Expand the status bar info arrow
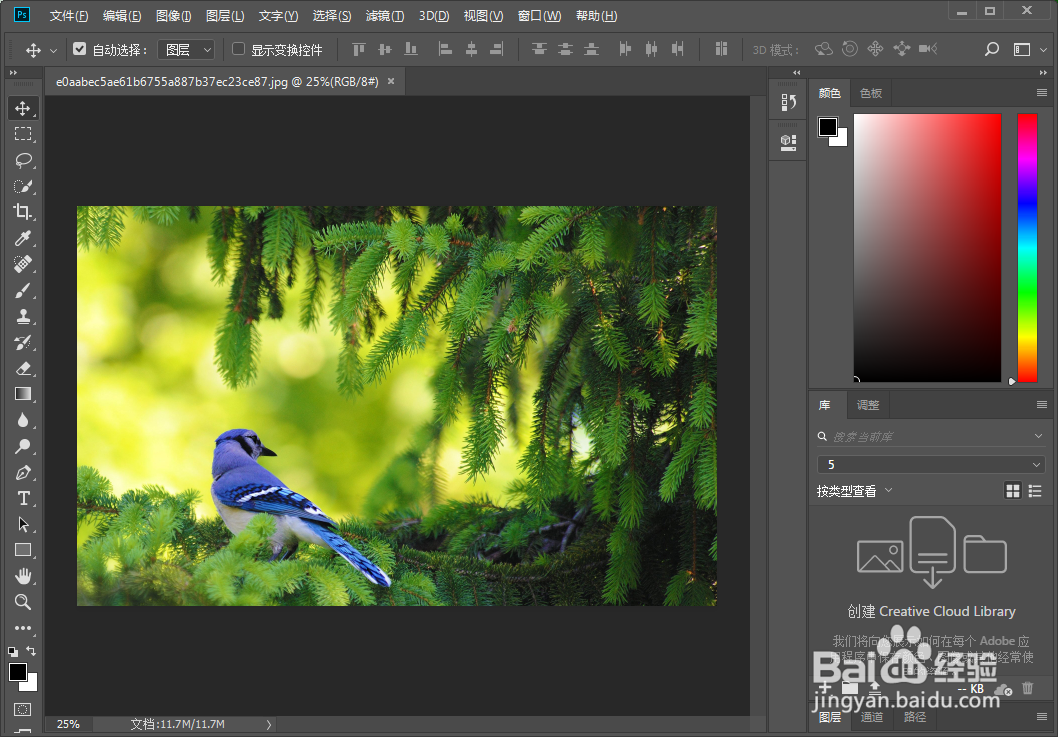Viewport: 1058px width, 737px height. 269,724
